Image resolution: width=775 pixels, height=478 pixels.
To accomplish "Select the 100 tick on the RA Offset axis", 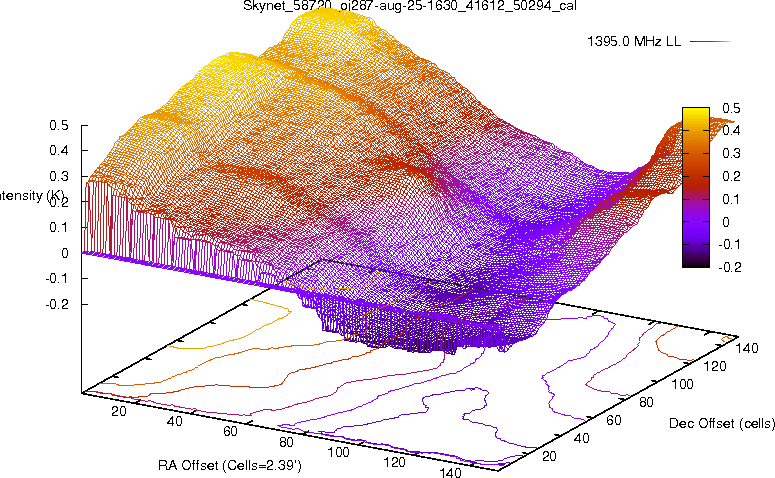I will (339, 452).
